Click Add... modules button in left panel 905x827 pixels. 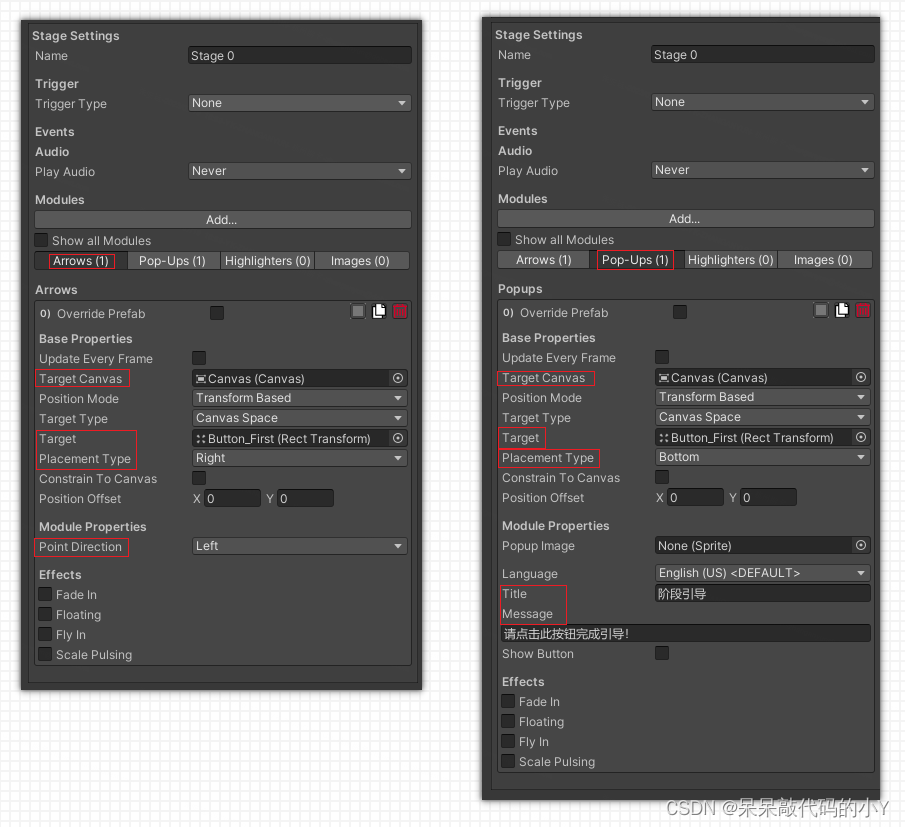[223, 219]
